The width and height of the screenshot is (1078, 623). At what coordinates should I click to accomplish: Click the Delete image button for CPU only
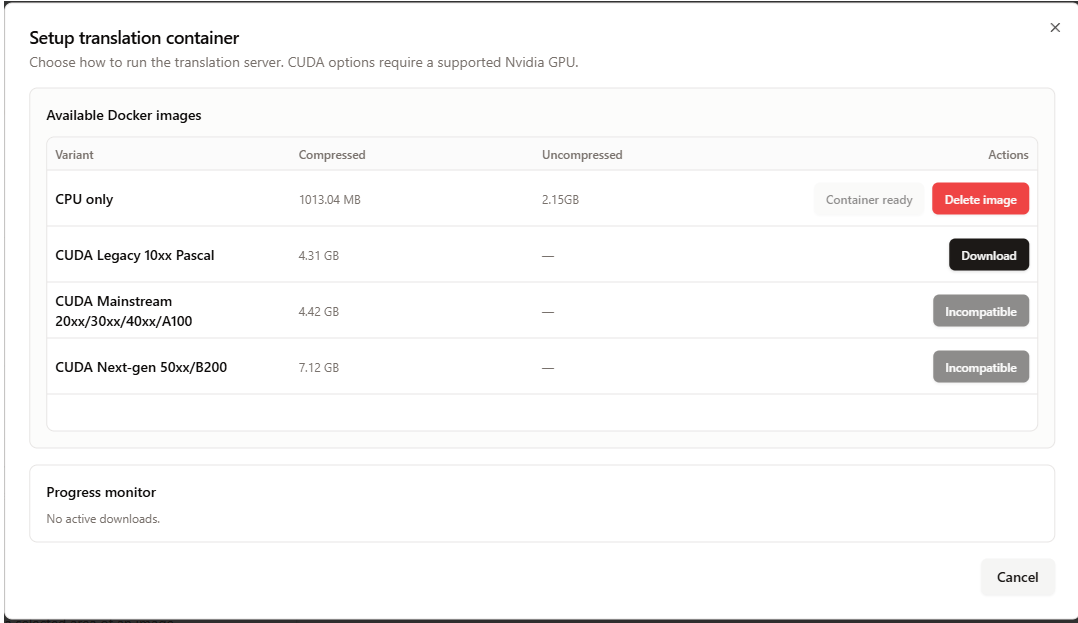coord(980,198)
